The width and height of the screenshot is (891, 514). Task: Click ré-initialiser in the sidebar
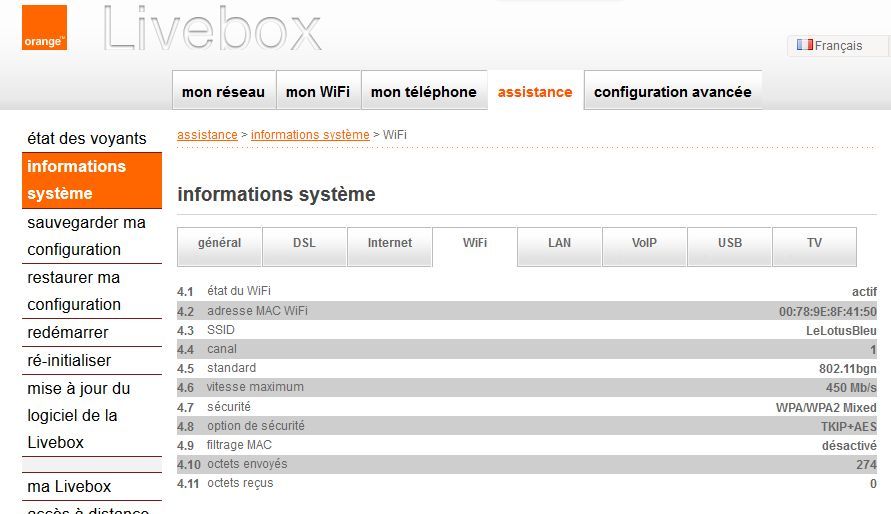click(69, 360)
